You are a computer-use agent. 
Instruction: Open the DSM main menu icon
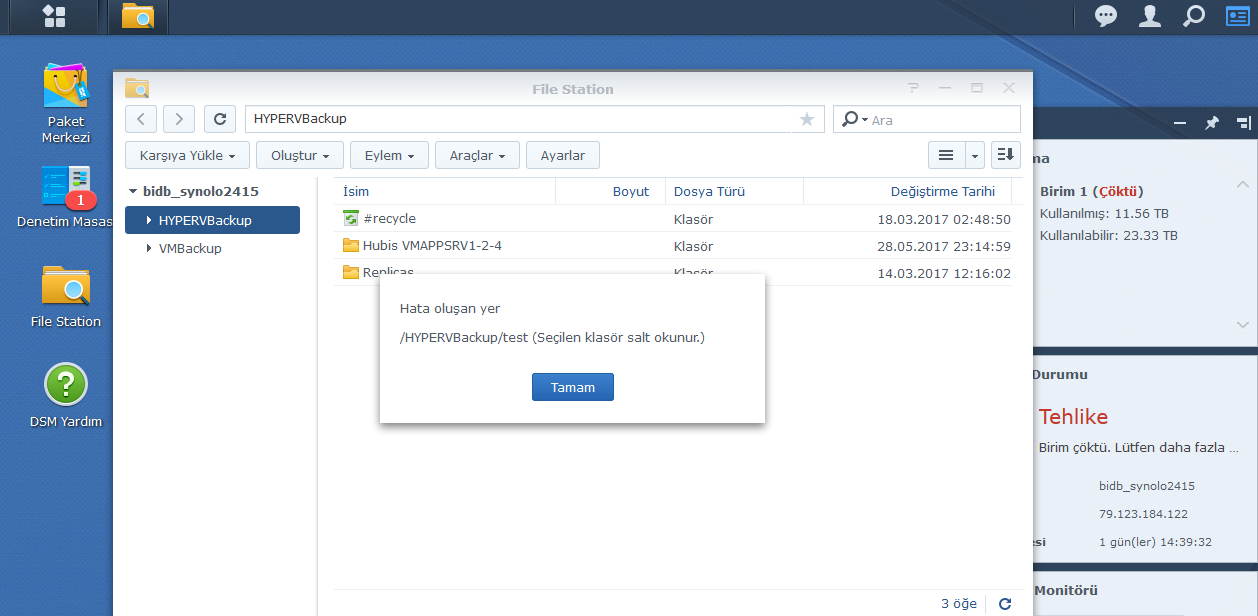tap(54, 16)
